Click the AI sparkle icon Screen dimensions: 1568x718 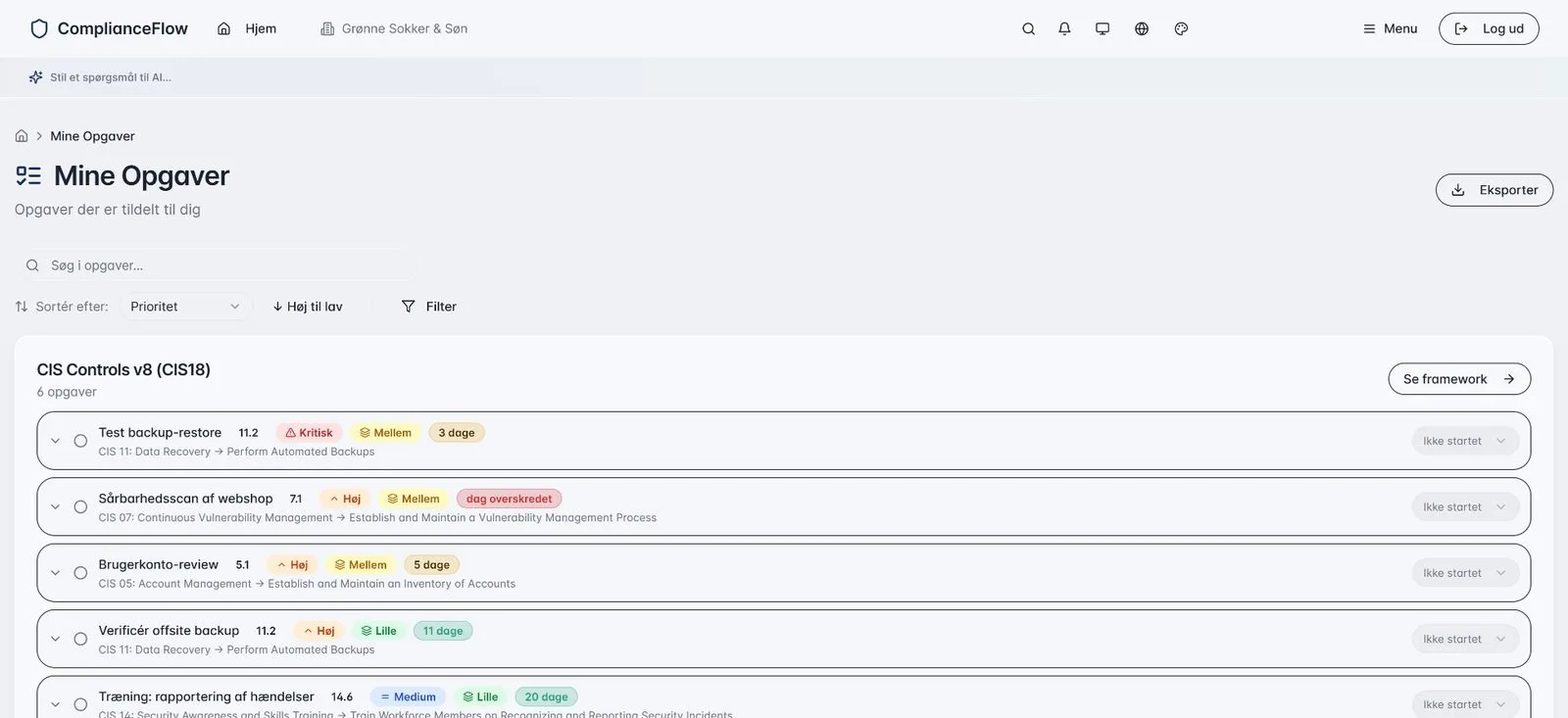(x=35, y=77)
